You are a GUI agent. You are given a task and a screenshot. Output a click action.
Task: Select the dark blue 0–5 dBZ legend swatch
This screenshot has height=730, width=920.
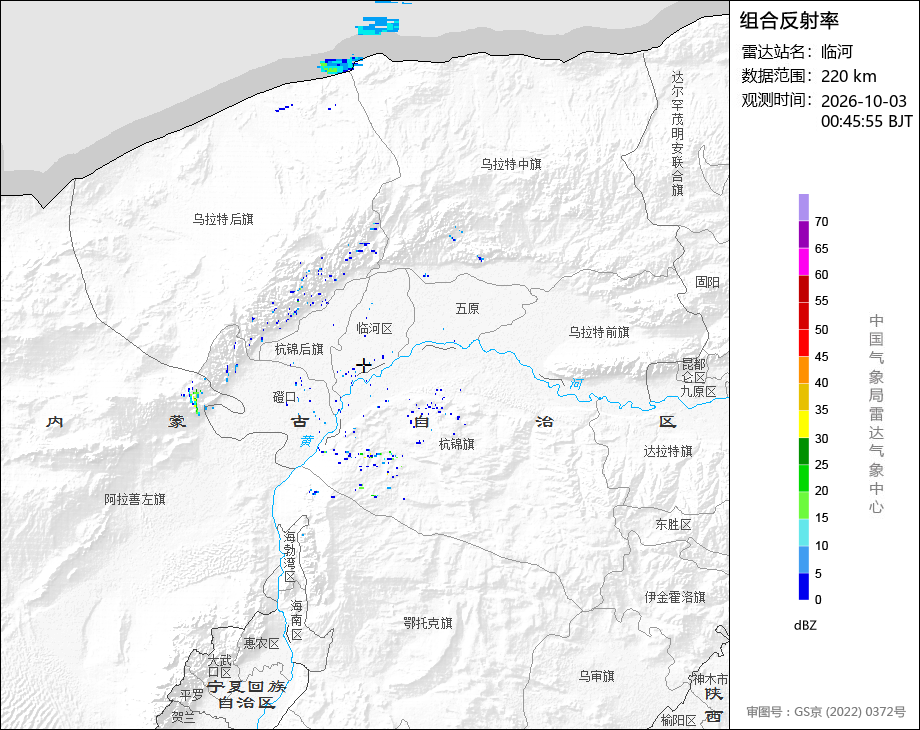point(804,586)
